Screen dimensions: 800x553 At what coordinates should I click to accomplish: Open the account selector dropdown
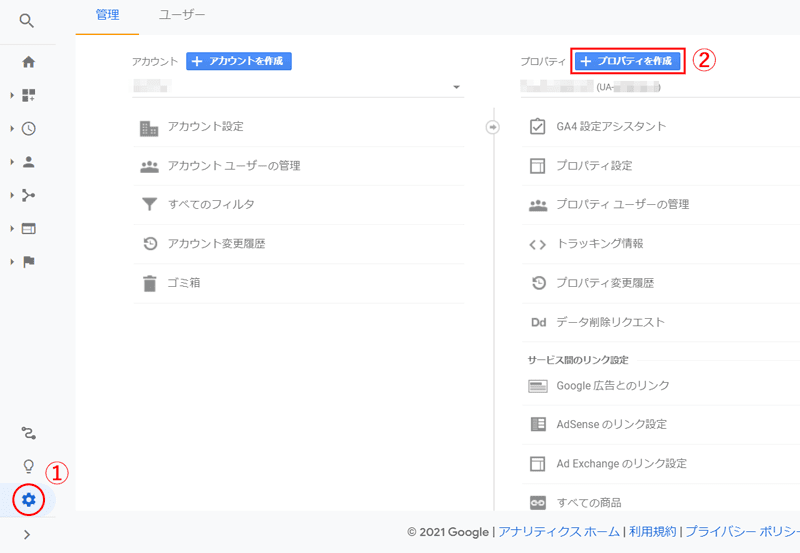point(298,87)
